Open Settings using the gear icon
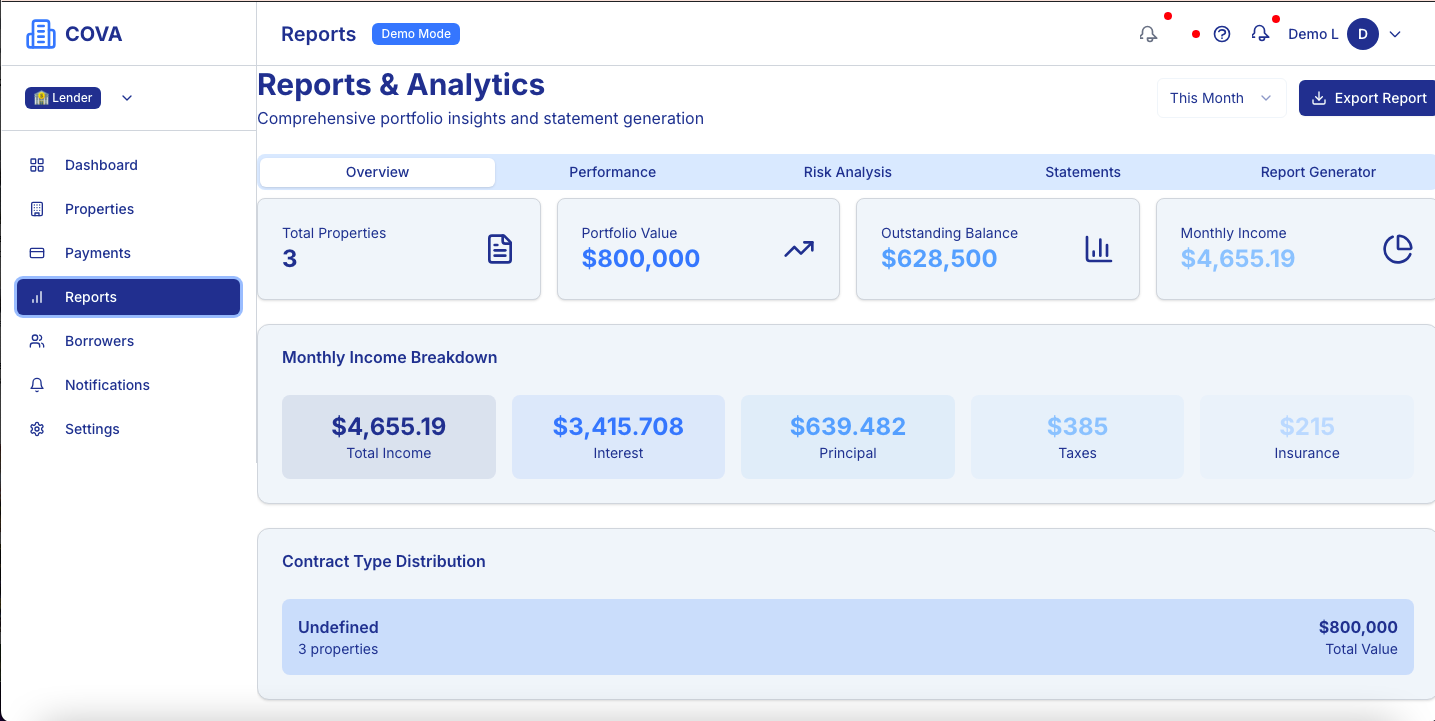Viewport: 1435px width, 721px height. coord(37,429)
